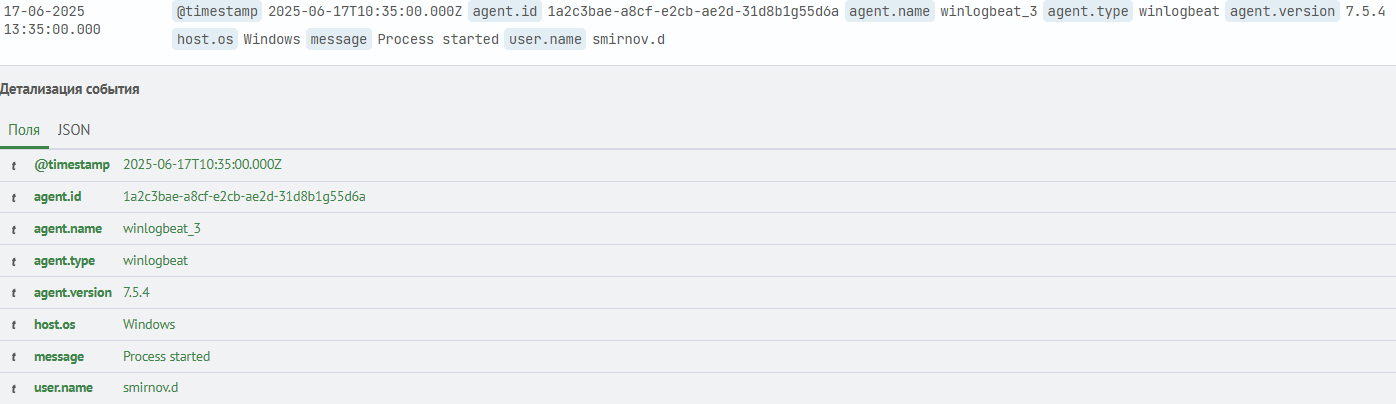Click the type icon beside agent.type row
The width and height of the screenshot is (1396, 404).
click(14, 261)
